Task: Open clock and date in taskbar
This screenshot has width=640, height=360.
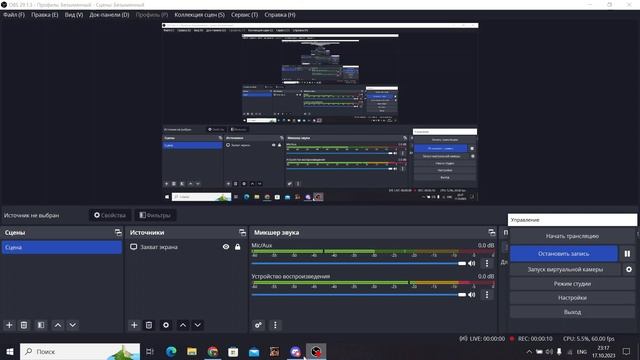Action: (x=604, y=351)
